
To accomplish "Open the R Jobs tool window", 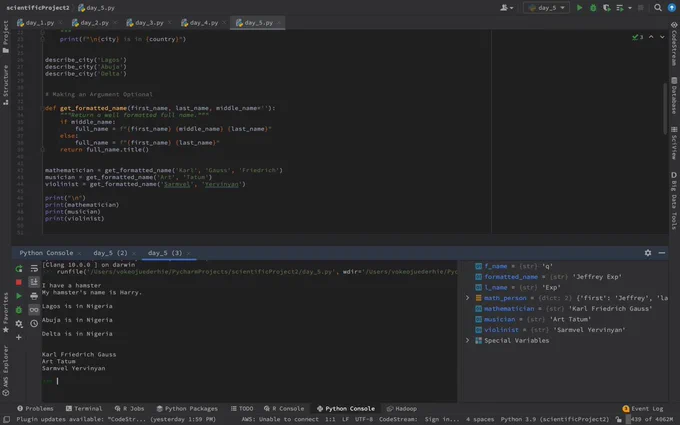I will click(129, 409).
